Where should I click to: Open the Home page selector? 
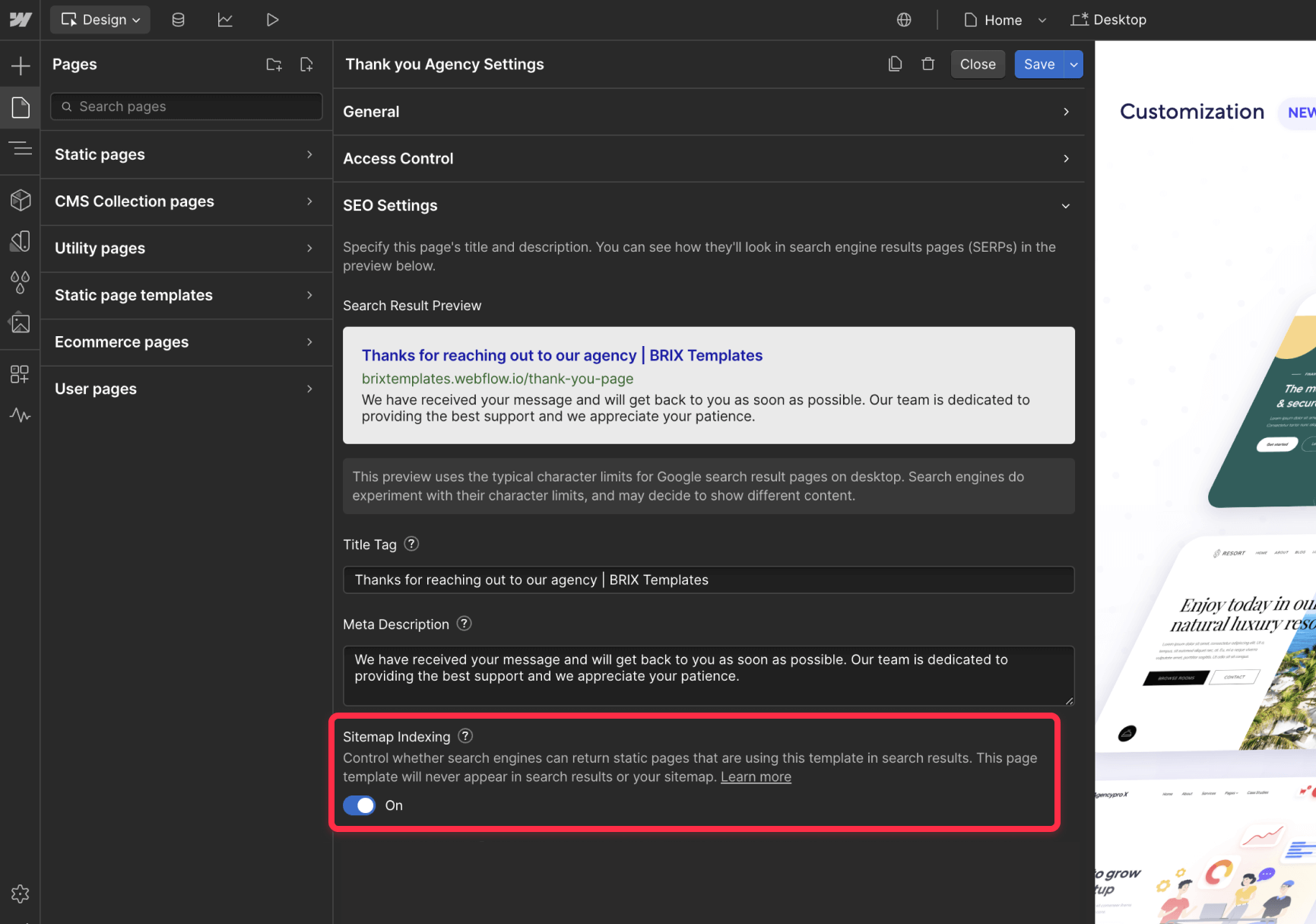pyautogui.click(x=1004, y=20)
